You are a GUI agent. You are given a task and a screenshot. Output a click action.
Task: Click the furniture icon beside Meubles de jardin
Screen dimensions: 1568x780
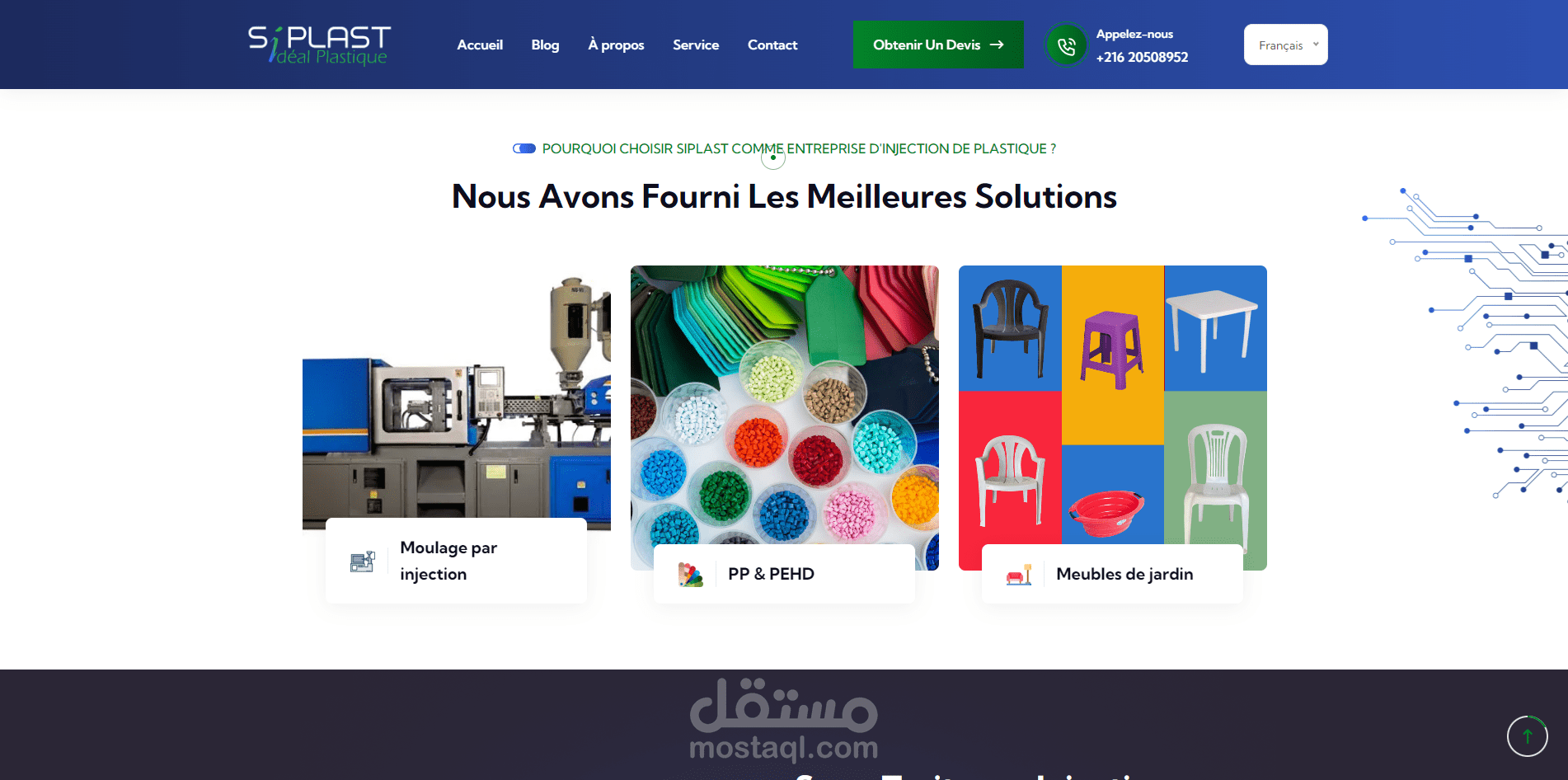click(1019, 574)
